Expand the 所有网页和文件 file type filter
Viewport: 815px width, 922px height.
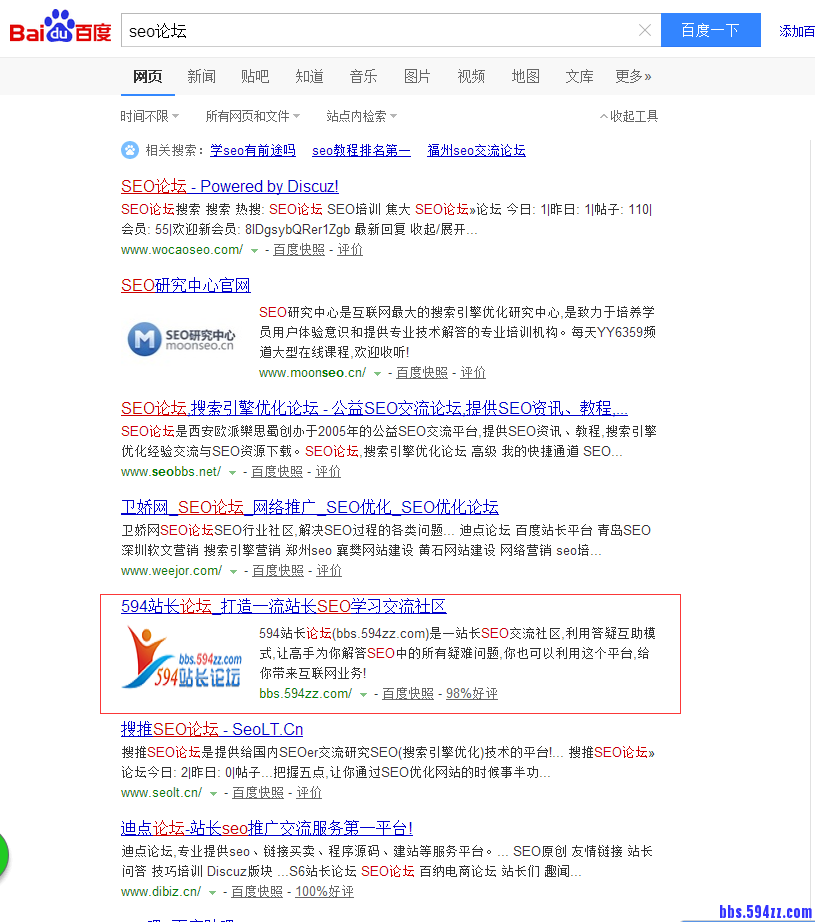[x=252, y=116]
